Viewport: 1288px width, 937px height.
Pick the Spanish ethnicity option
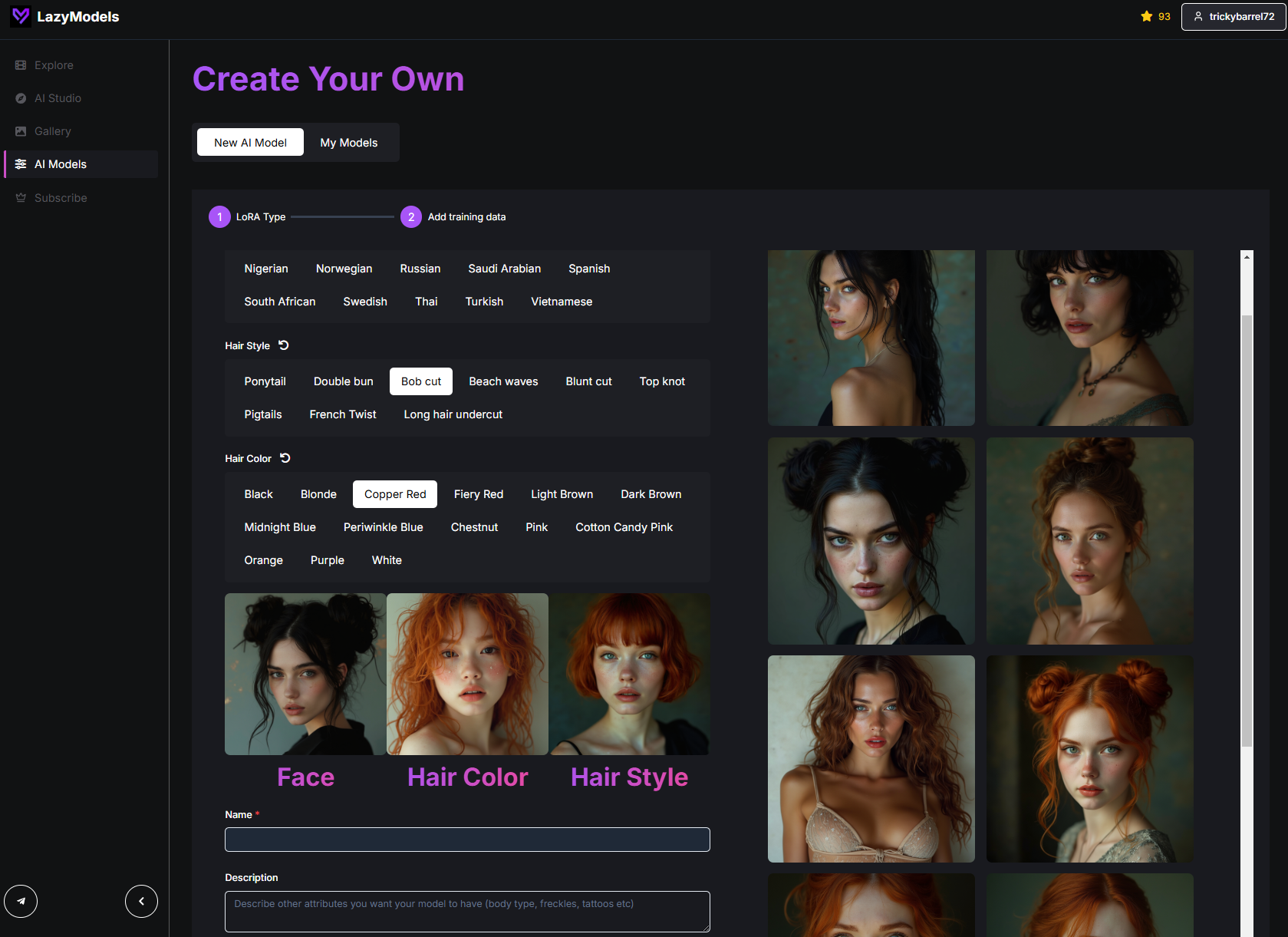589,269
